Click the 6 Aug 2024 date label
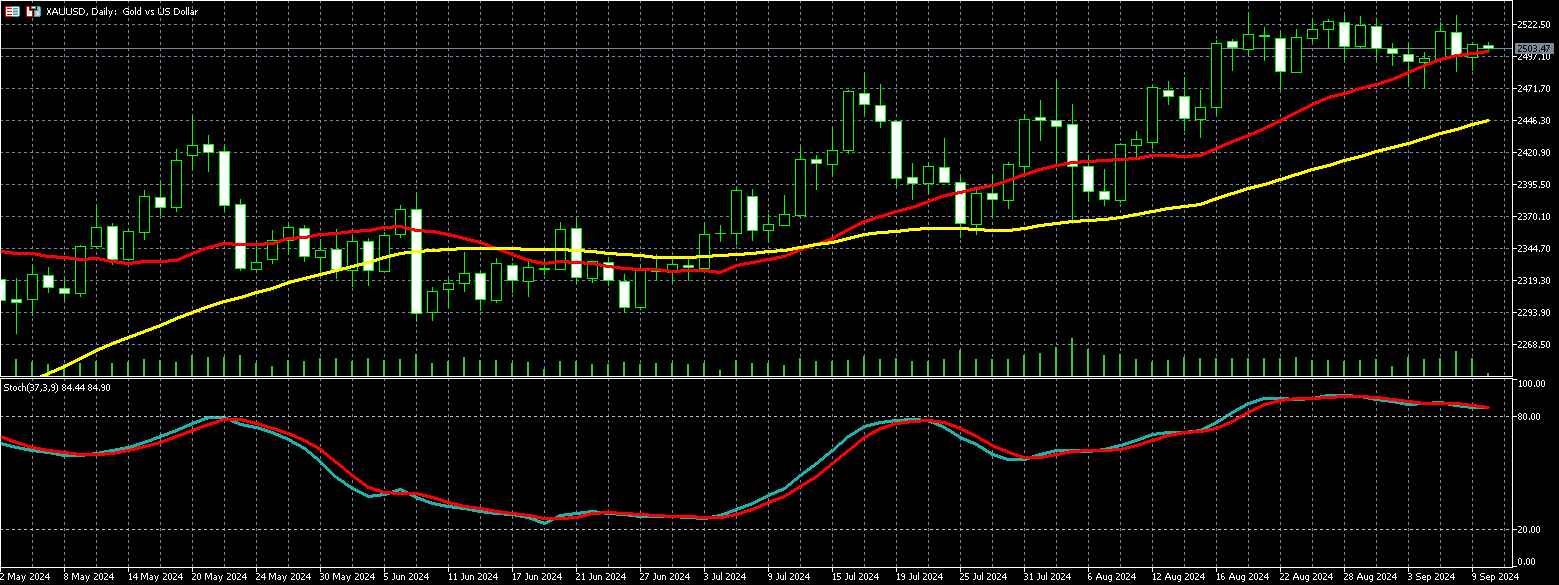This screenshot has height=585, width=1559. [1107, 577]
